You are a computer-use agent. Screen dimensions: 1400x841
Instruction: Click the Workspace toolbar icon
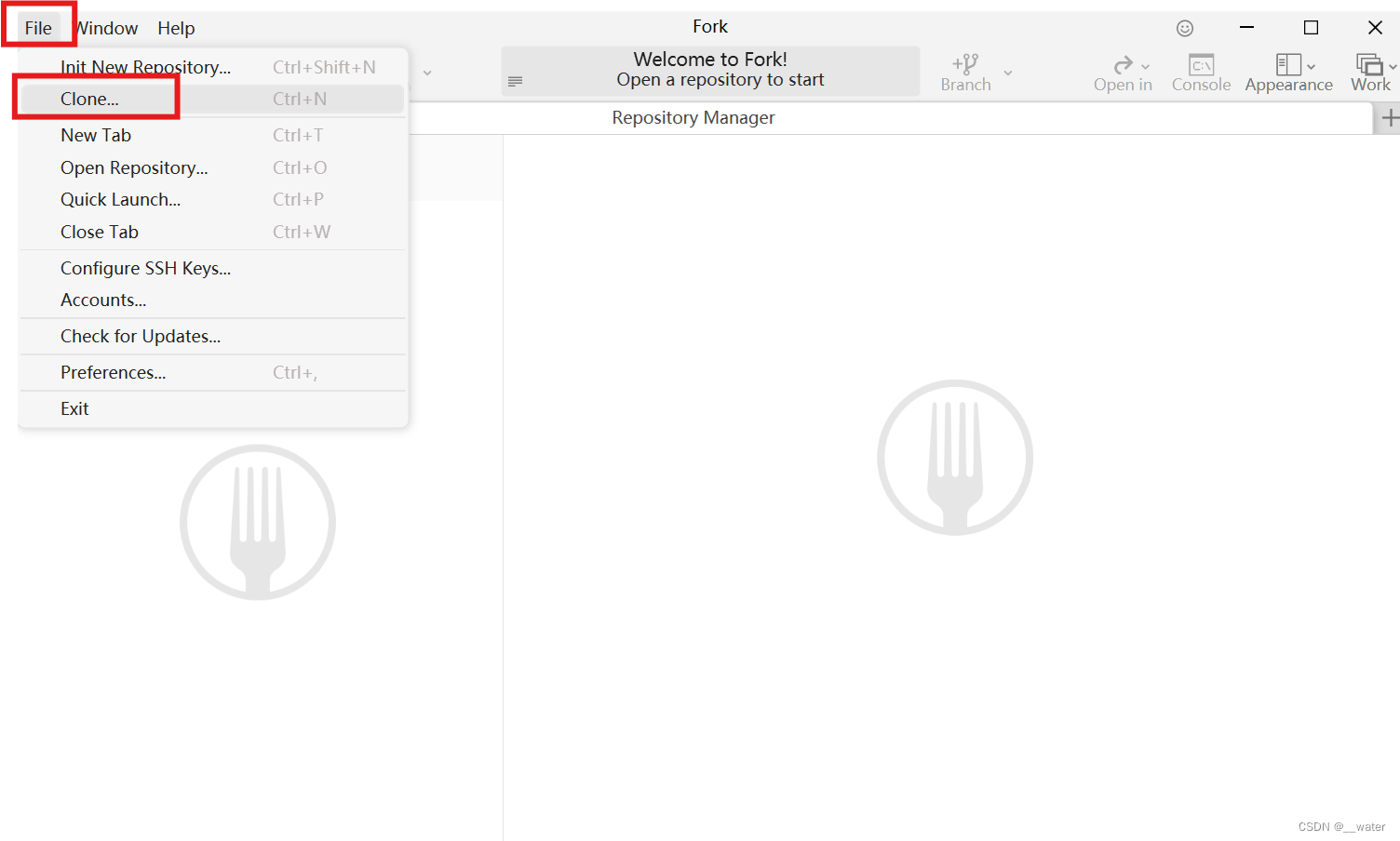tap(1369, 64)
